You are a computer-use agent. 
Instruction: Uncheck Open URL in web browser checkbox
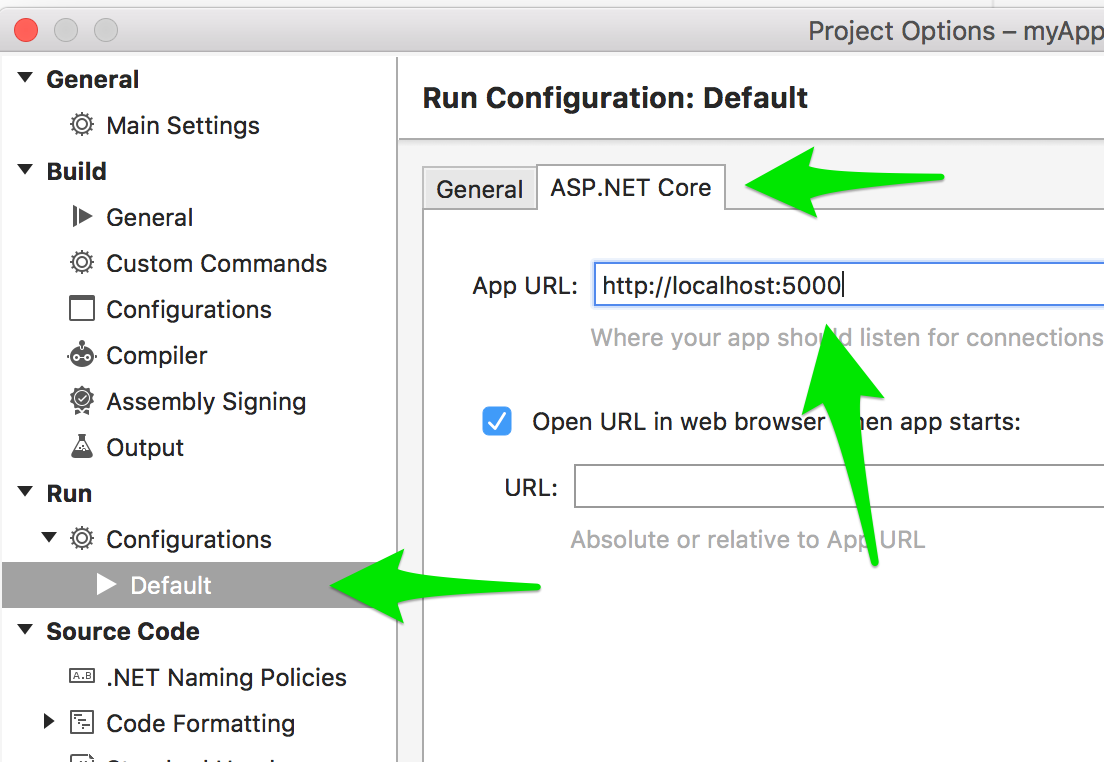point(497,422)
